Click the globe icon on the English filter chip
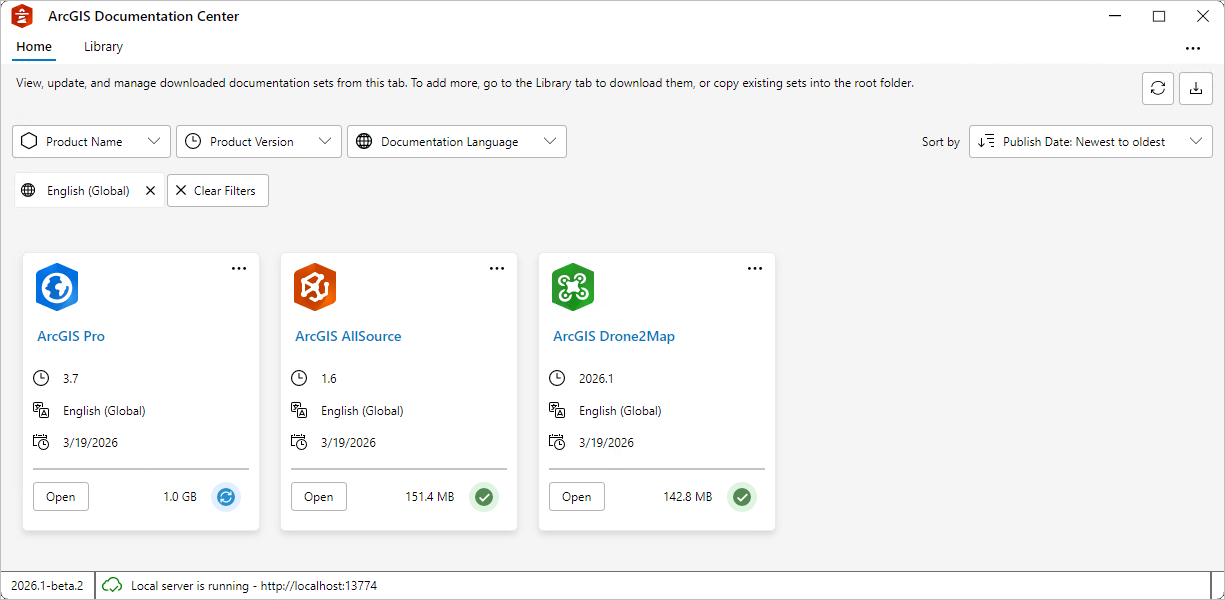 point(29,190)
